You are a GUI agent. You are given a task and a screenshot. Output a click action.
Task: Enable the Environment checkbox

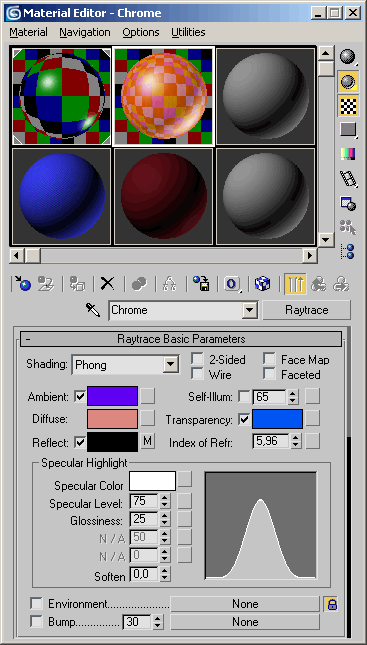[37, 604]
